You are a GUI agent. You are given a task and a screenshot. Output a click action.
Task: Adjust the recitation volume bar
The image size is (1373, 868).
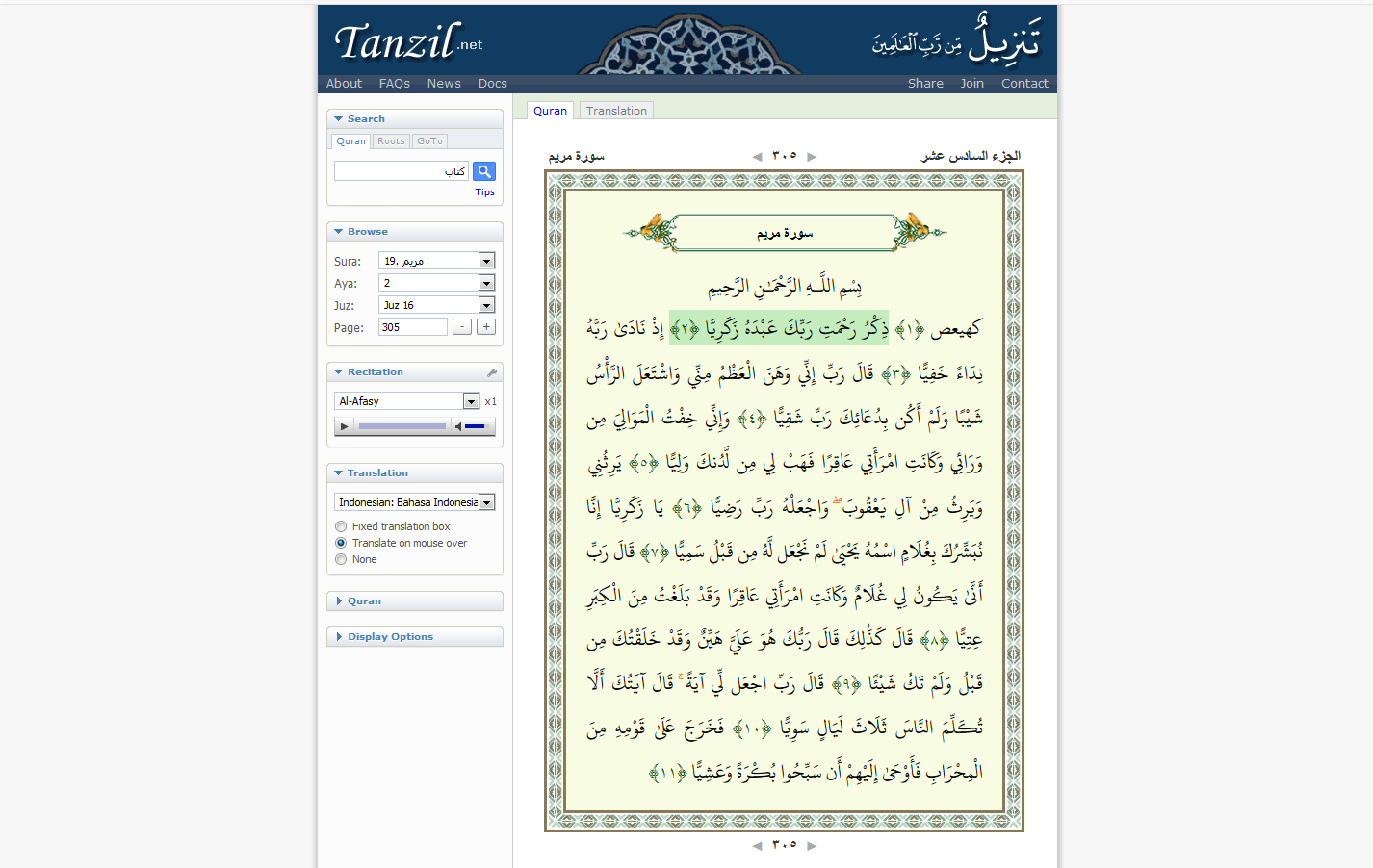[476, 426]
